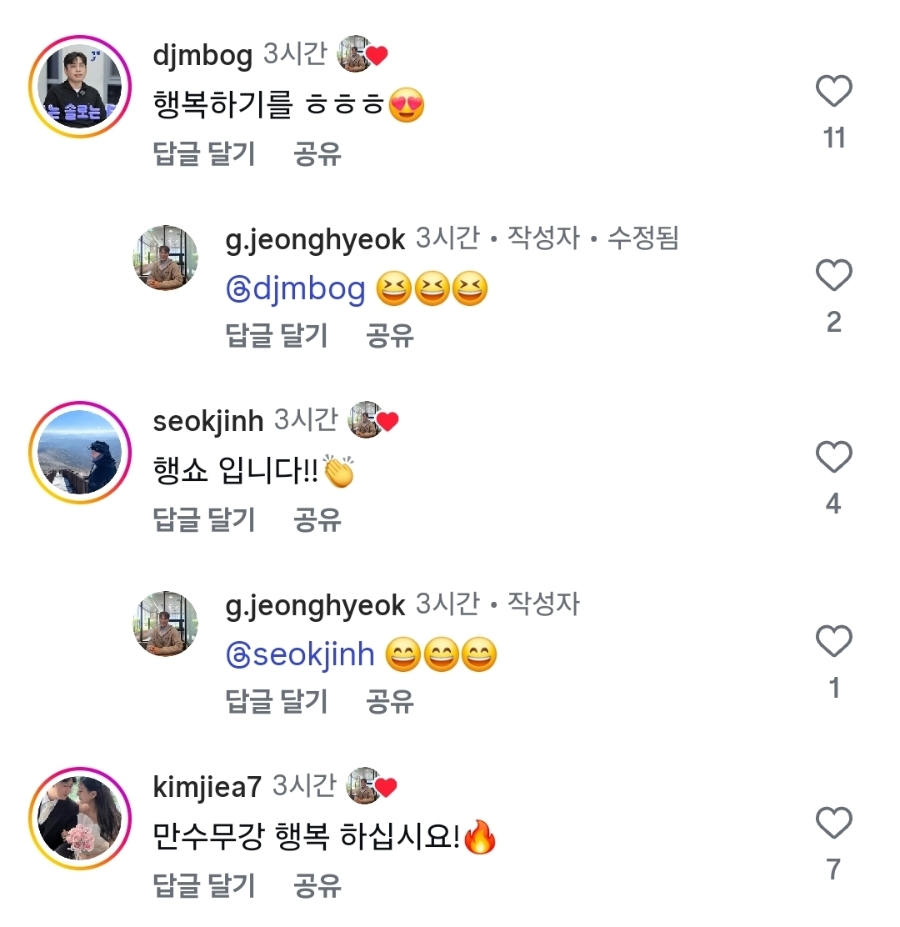Image resolution: width=900 pixels, height=927 pixels.
Task: Open kimjiea7's wedding profile picture
Action: pyautogui.click(x=80, y=818)
